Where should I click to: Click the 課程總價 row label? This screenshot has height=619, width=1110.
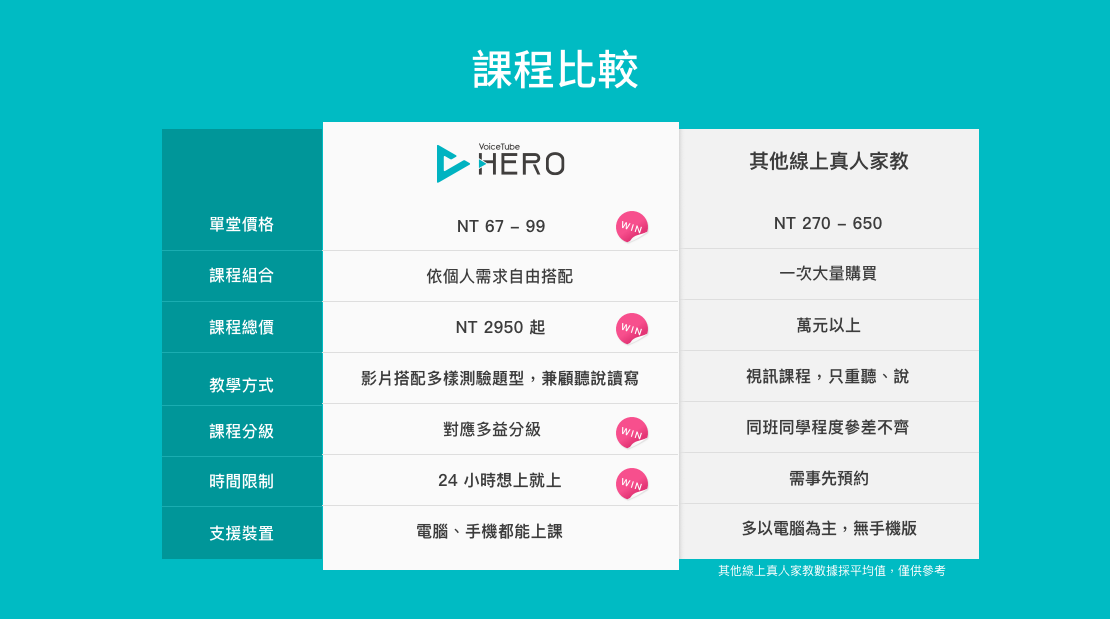(x=241, y=327)
